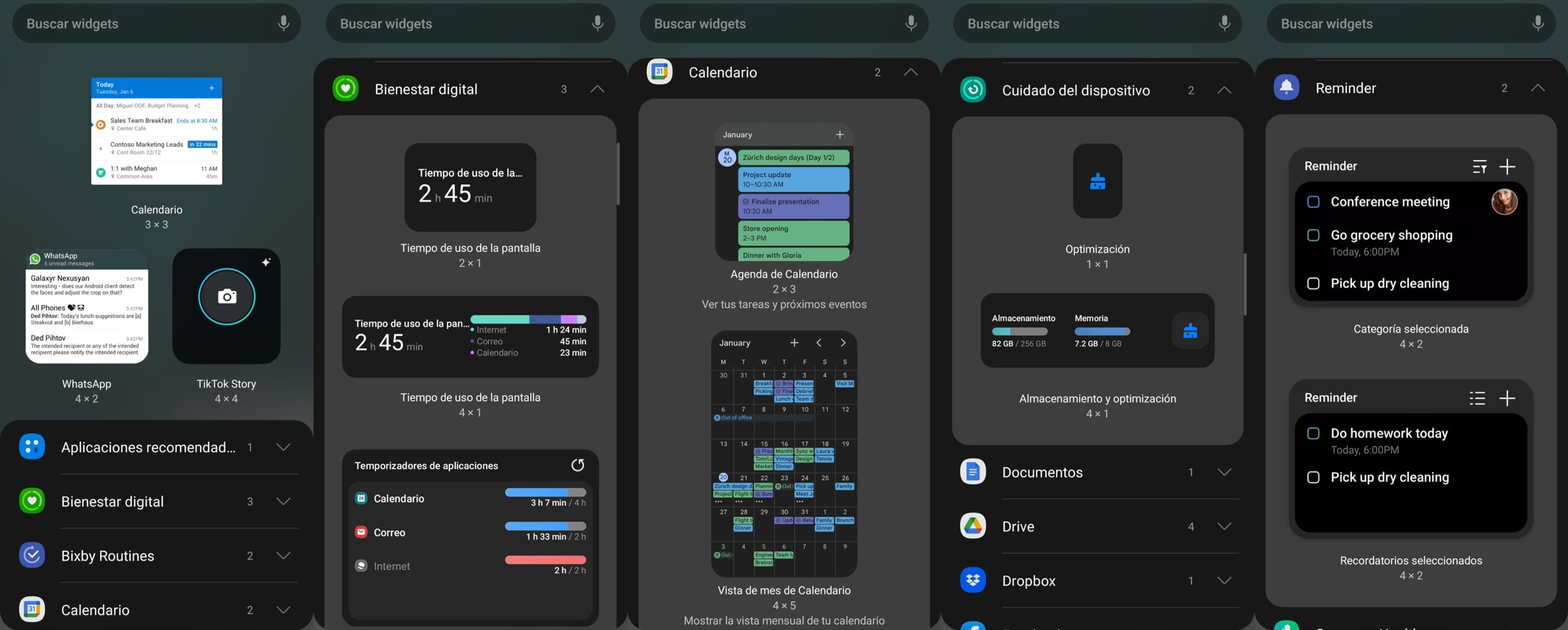Select the TikTok Story 4×4 widget
1568x630 pixels.
pyautogui.click(x=227, y=306)
